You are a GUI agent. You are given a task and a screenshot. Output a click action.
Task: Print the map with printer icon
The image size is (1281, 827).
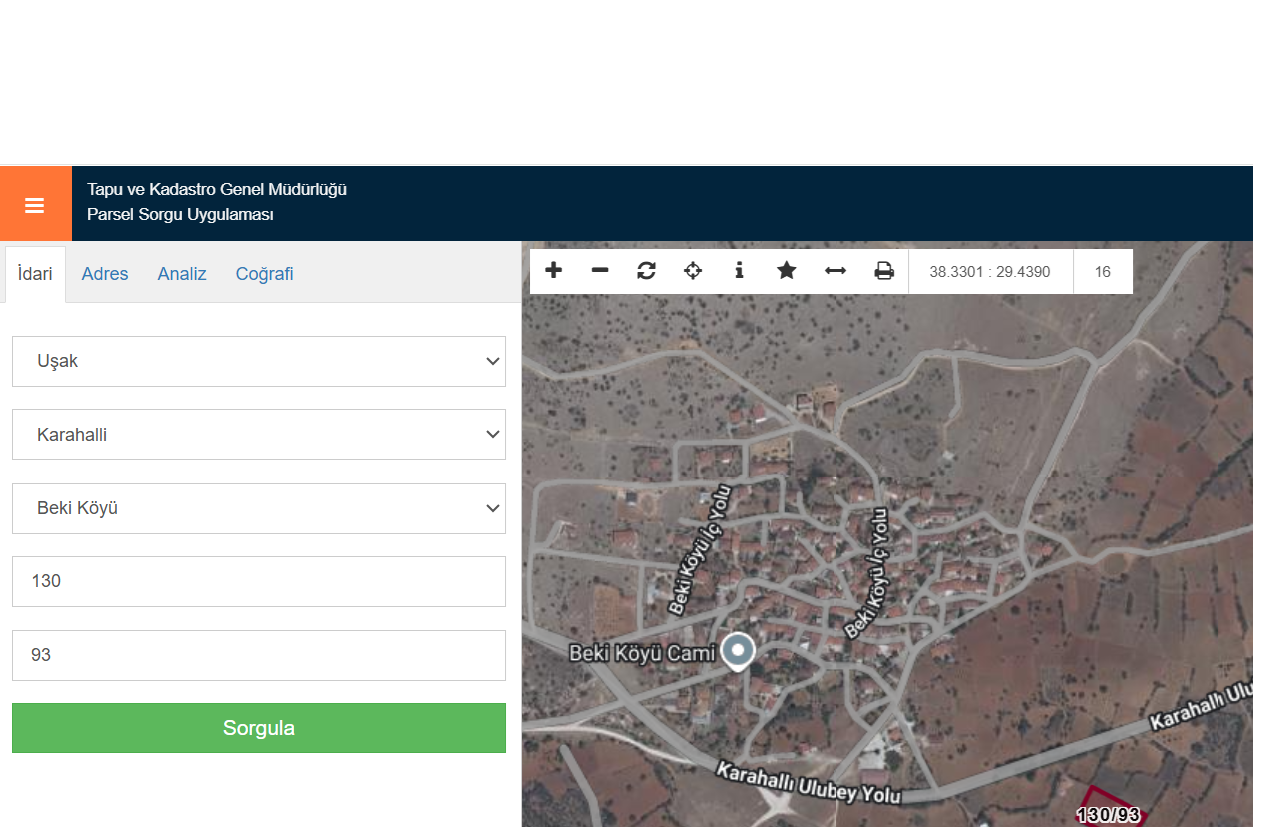coord(884,271)
